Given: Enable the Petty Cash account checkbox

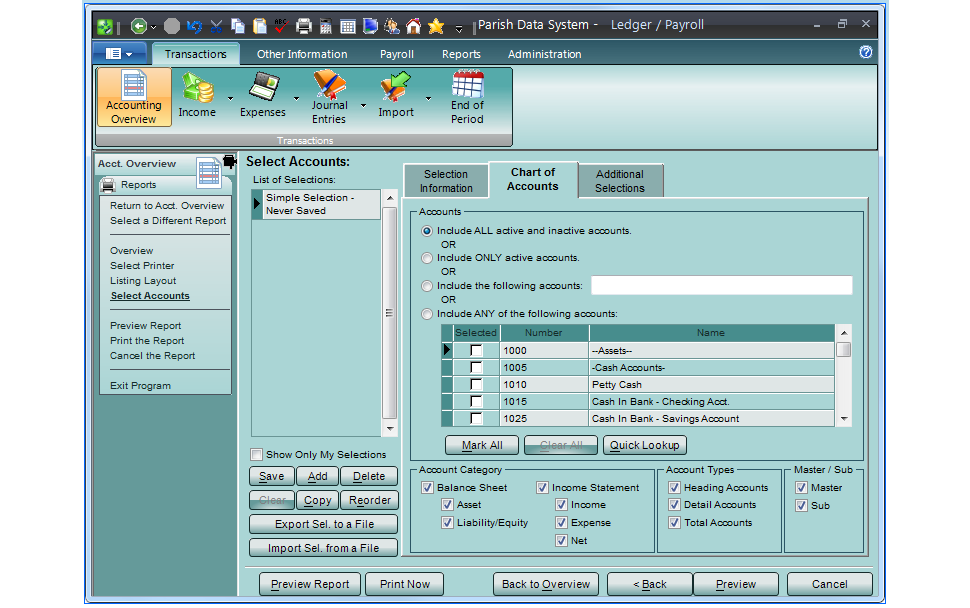Looking at the screenshot, I should (475, 384).
